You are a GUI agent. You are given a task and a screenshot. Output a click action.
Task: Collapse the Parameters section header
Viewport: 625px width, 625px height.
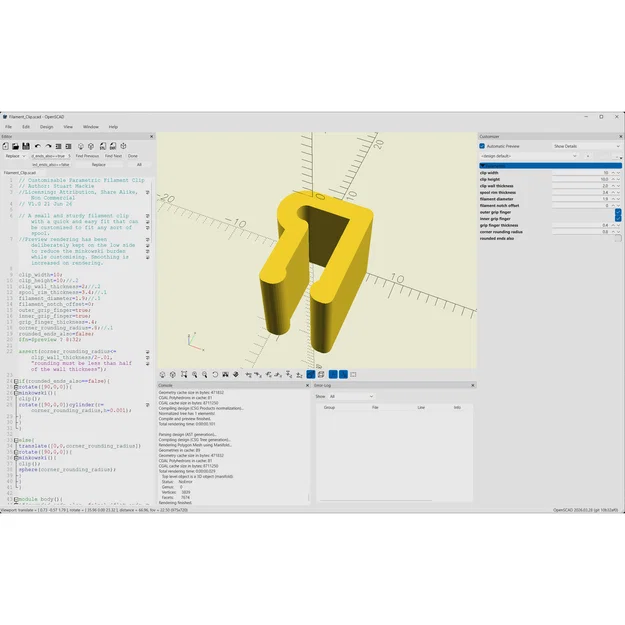click(550, 165)
